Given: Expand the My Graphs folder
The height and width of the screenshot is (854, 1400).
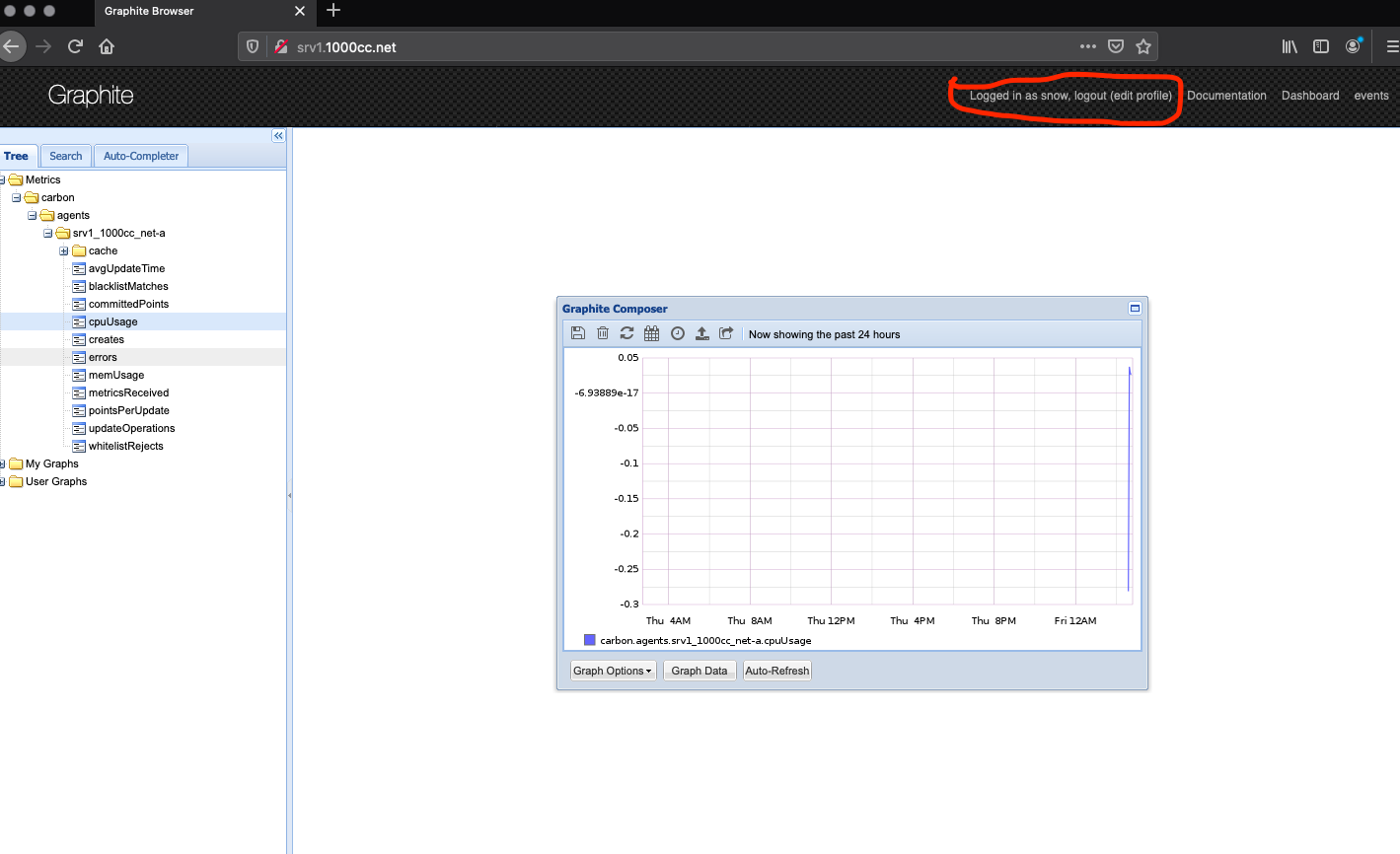Looking at the screenshot, I should click(2, 463).
